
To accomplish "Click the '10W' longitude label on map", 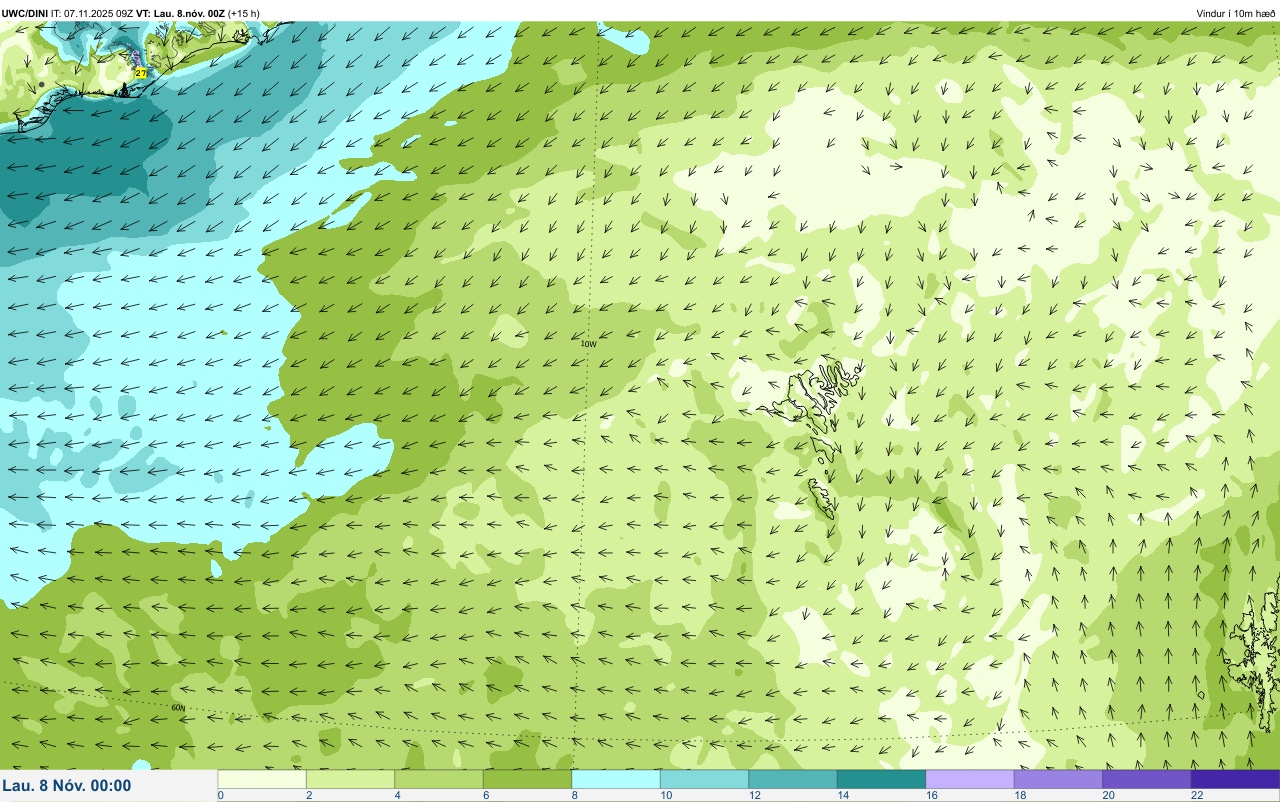I will [588, 344].
